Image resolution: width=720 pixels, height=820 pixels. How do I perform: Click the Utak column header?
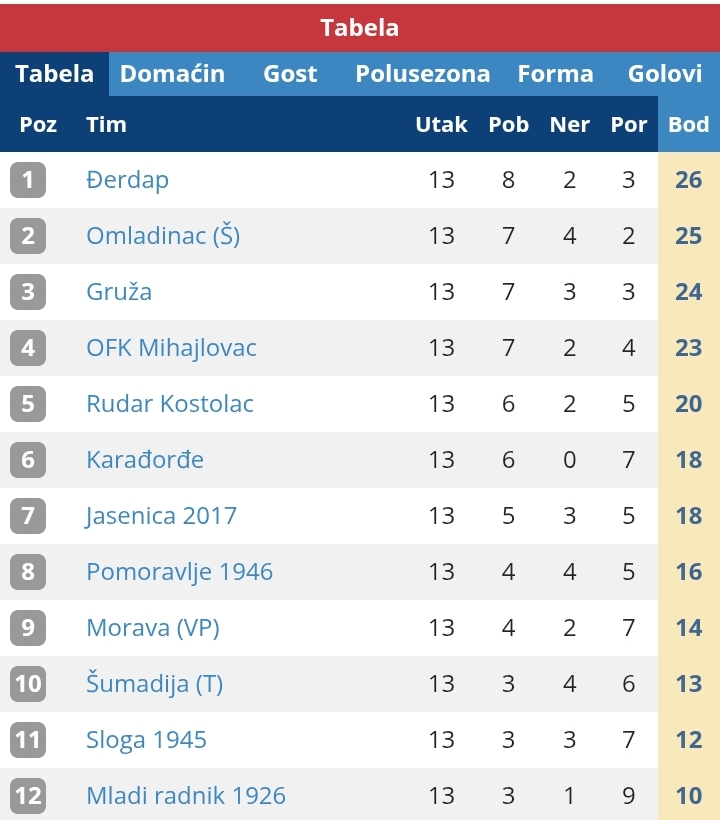(441, 125)
